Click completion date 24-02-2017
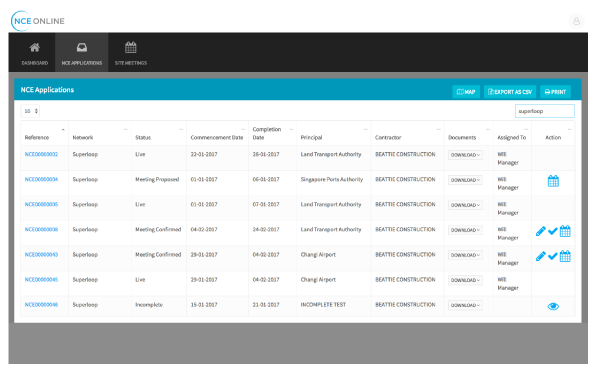Screen dimensions: 600x374 pos(266,229)
